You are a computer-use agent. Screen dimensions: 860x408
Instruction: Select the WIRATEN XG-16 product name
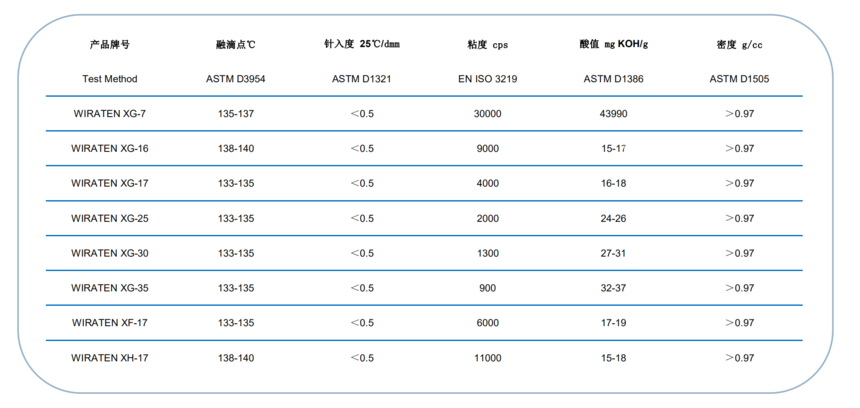(x=110, y=149)
